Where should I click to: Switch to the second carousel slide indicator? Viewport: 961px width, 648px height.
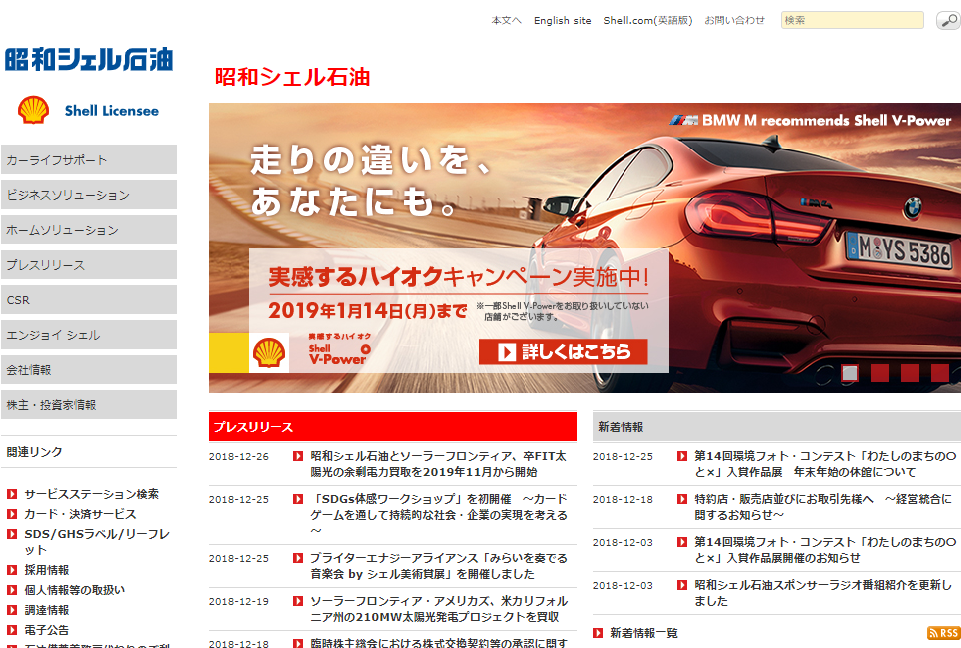880,373
